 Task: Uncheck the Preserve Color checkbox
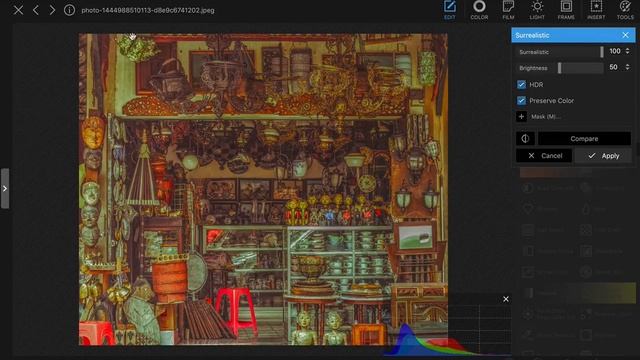pyautogui.click(x=521, y=100)
